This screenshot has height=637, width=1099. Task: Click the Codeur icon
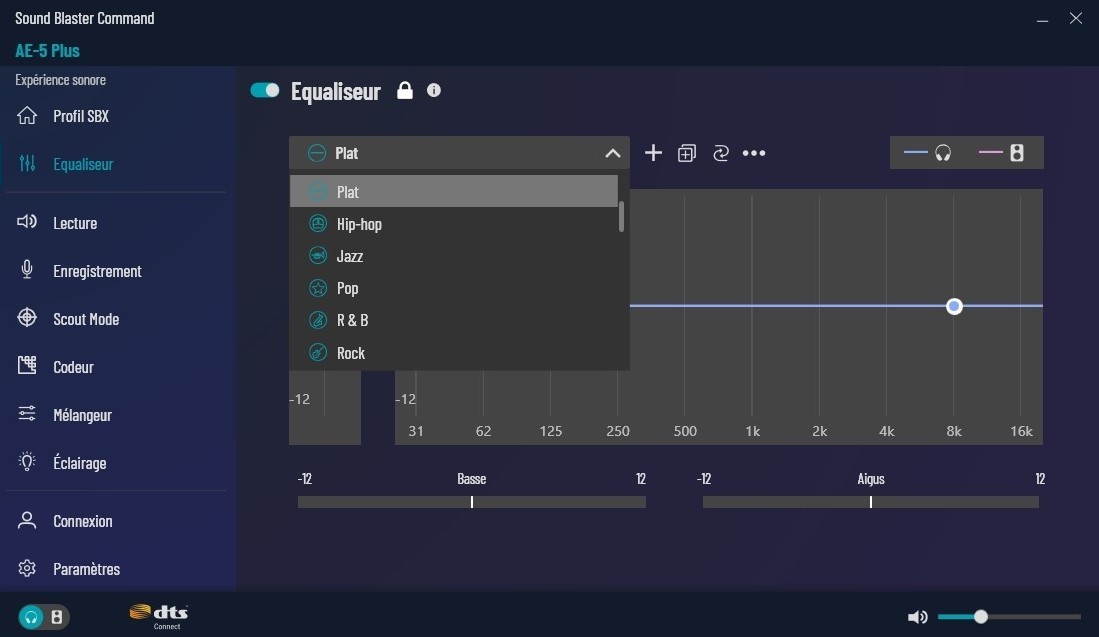click(27, 365)
